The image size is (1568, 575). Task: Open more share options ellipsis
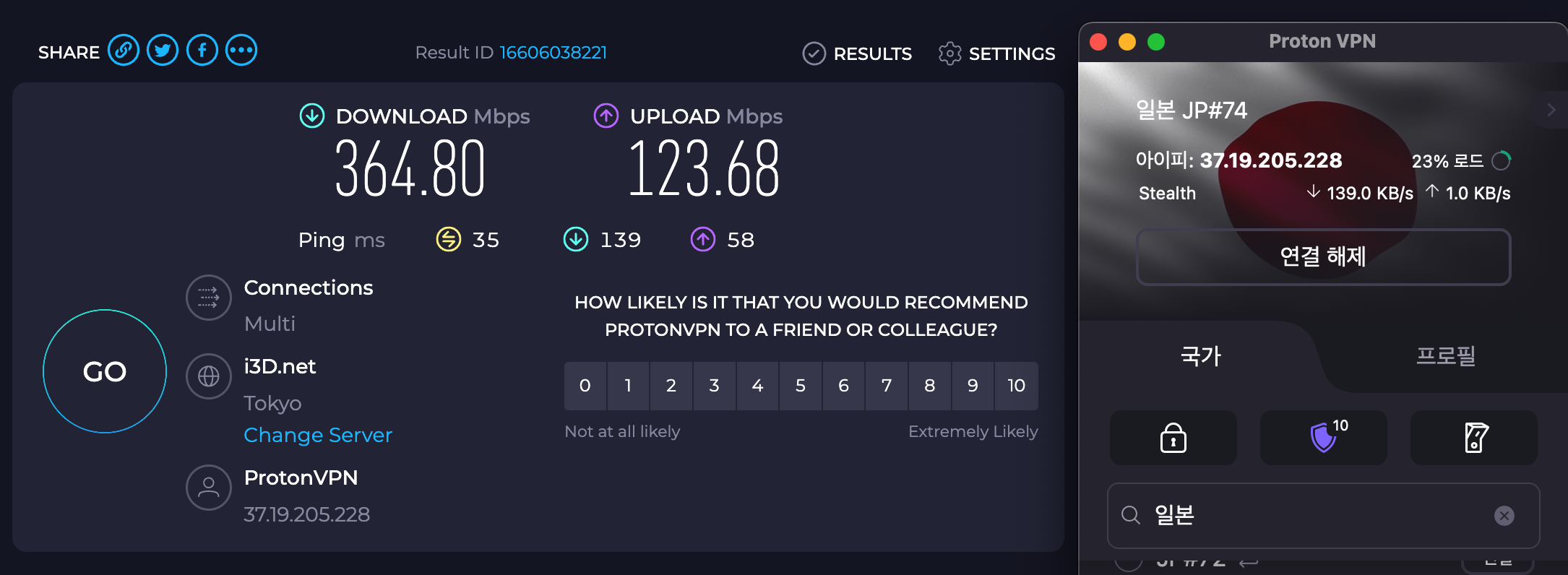[241, 51]
